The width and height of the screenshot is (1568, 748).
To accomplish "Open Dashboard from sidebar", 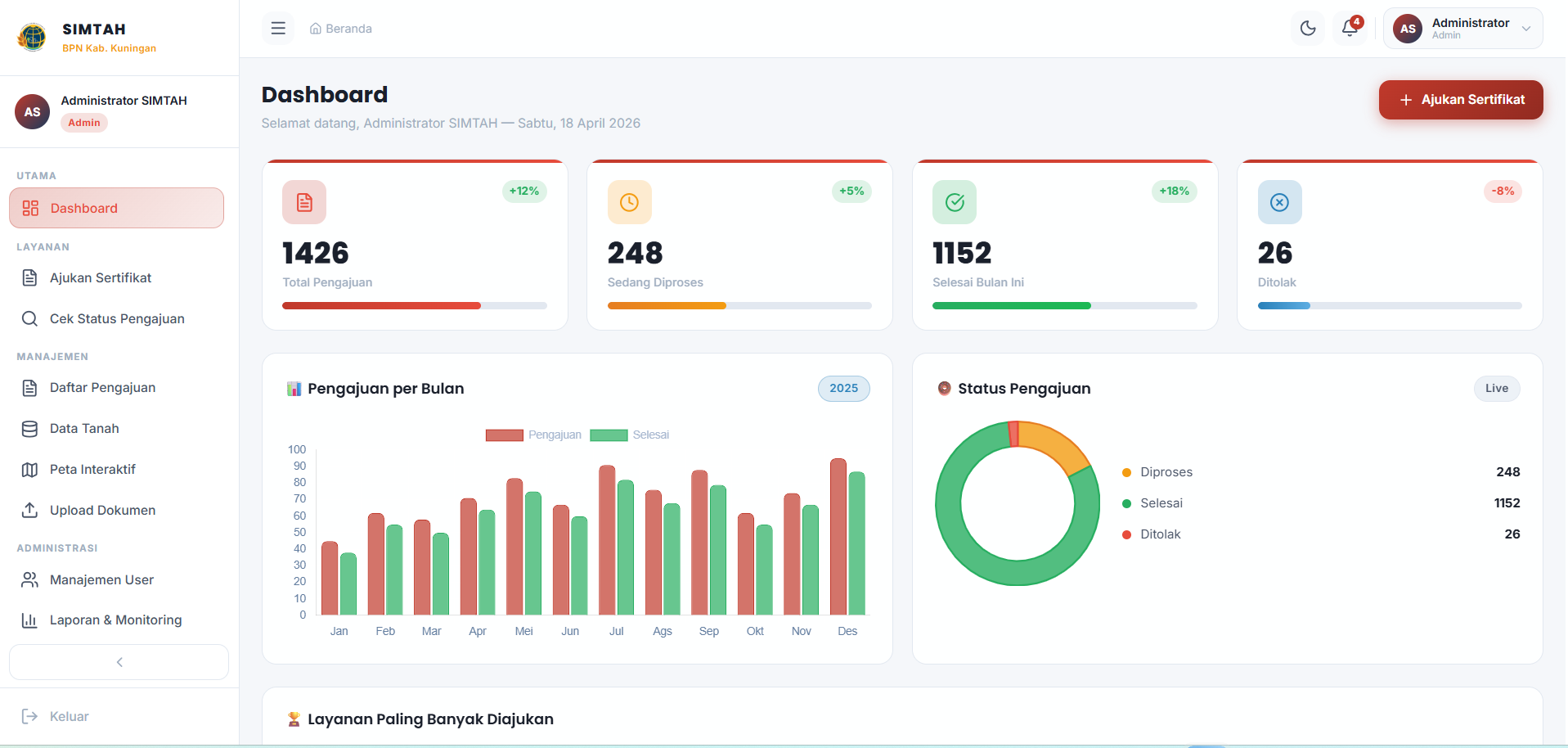I will coord(116,208).
